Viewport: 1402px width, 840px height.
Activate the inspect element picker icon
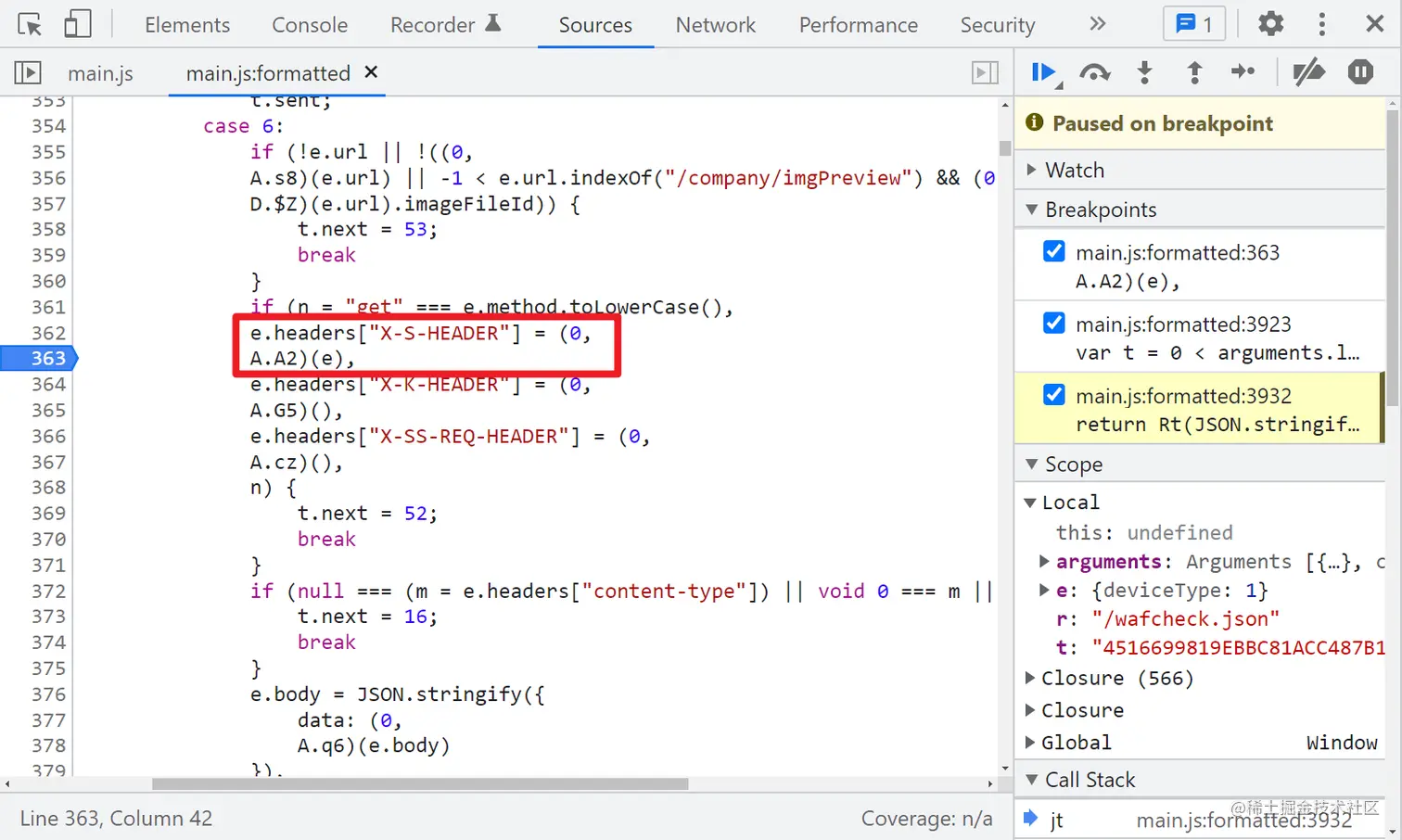[x=30, y=24]
